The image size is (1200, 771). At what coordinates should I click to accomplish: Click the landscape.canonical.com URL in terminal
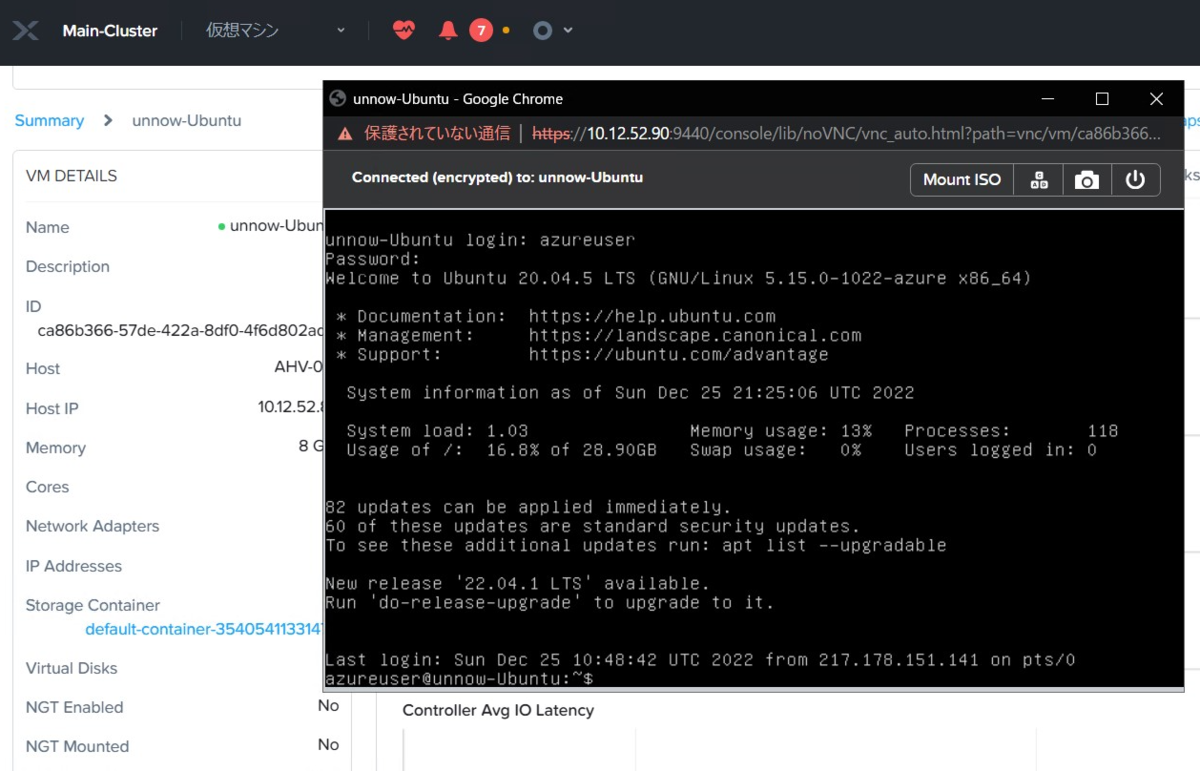pyautogui.click(x=695, y=336)
